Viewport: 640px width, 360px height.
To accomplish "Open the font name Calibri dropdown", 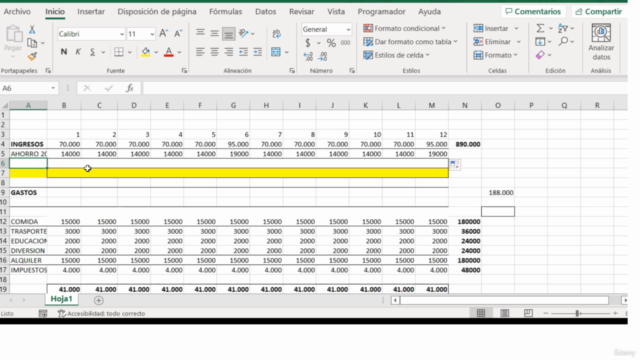I will [x=122, y=34].
